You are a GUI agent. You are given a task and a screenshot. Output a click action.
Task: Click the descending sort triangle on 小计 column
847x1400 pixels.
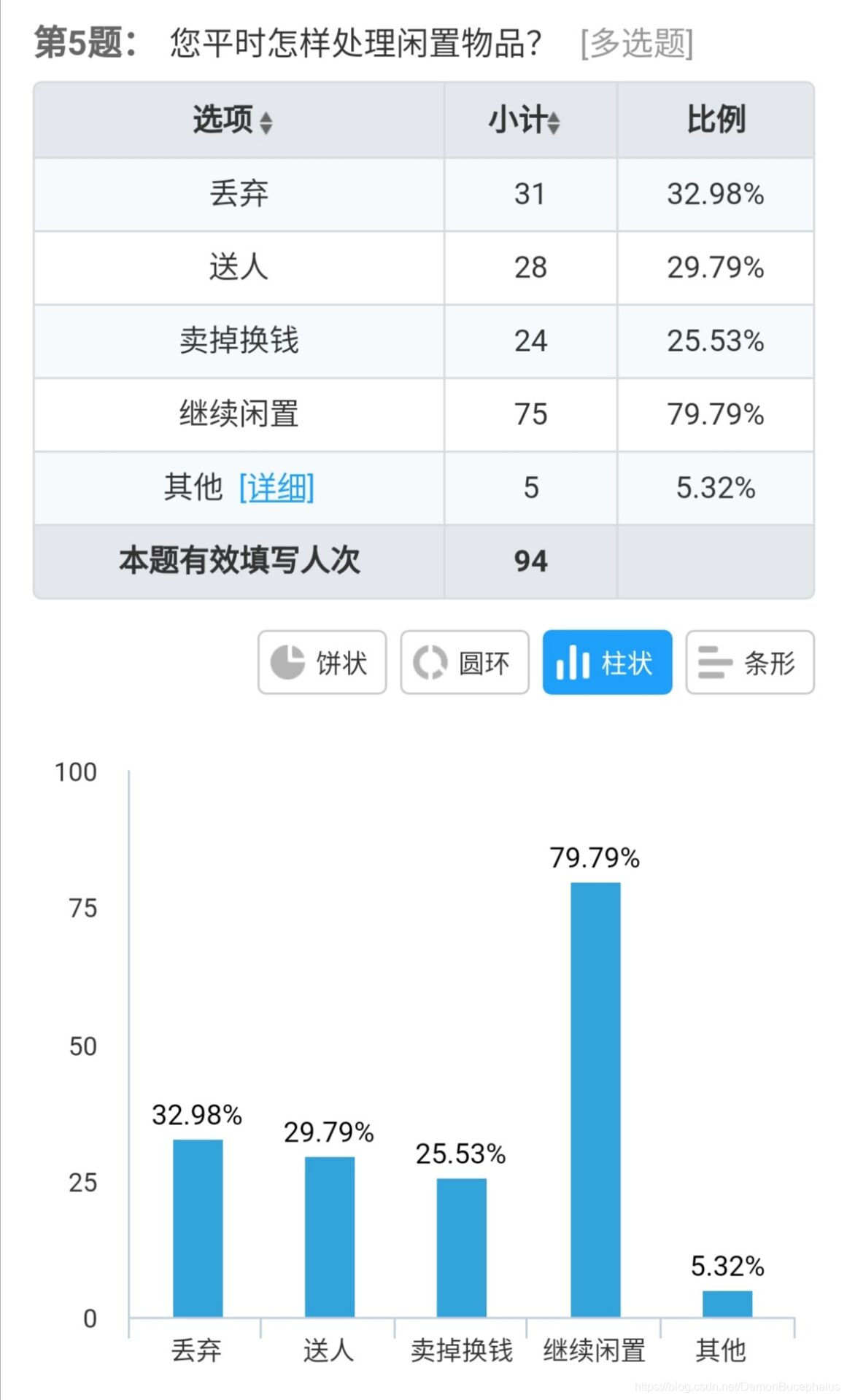tap(555, 128)
